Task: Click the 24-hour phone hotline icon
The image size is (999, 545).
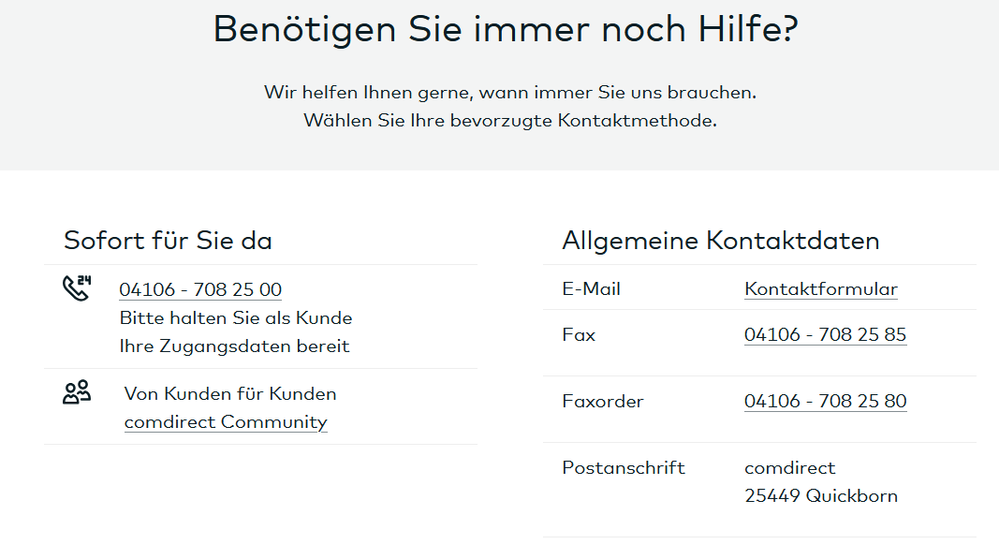Action: pos(76,288)
